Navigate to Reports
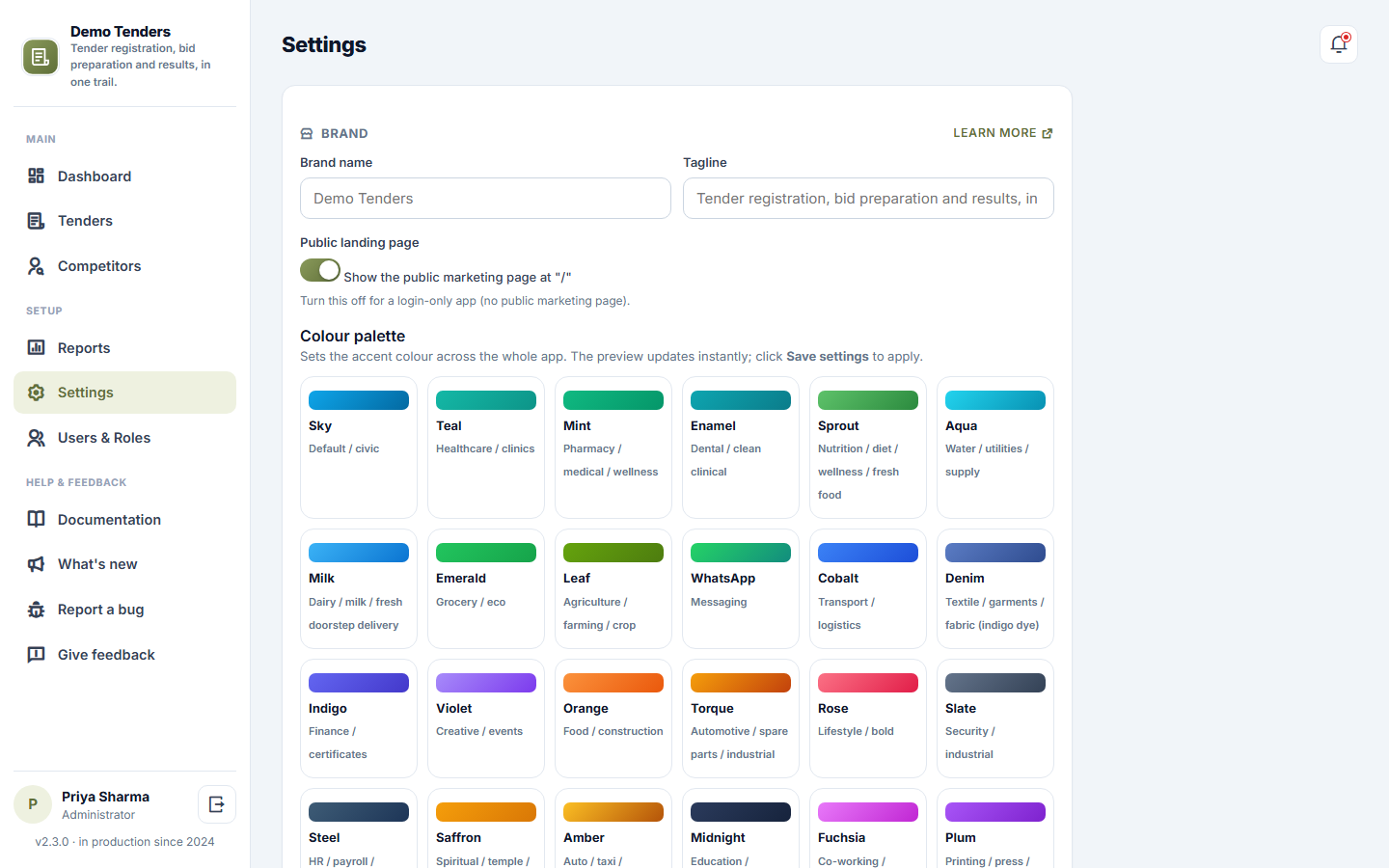The image size is (1389, 868). tap(124, 348)
